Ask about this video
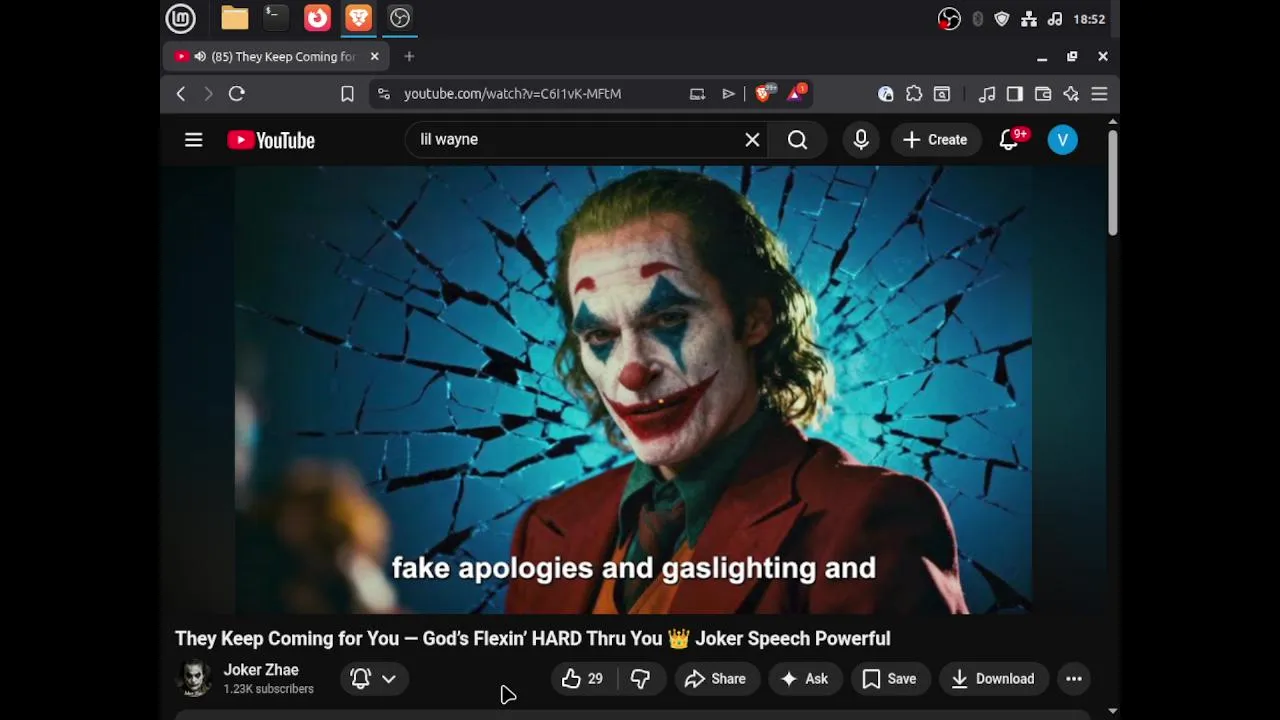Screen dimensions: 1280x720 805,679
